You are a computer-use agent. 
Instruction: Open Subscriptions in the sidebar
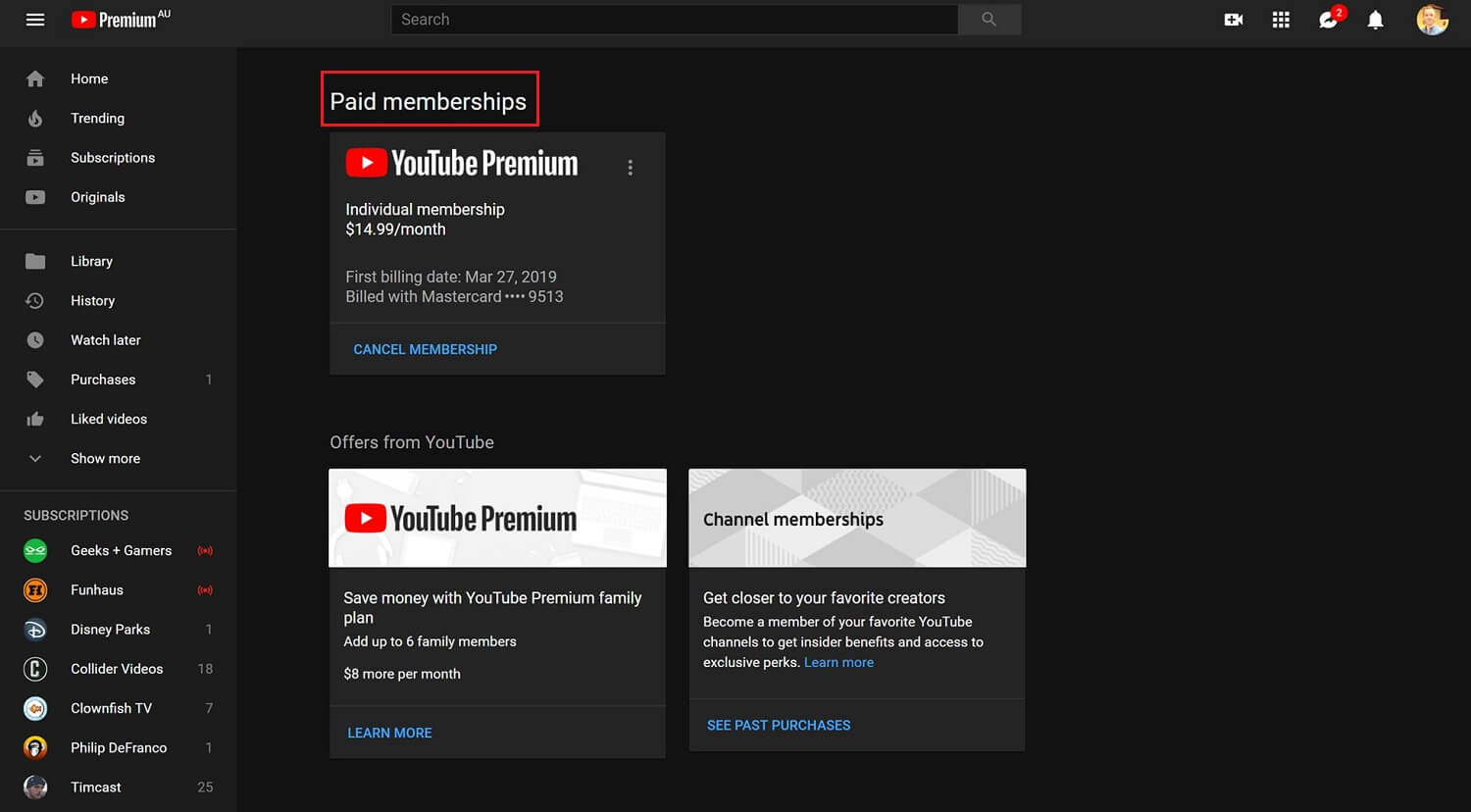(113, 157)
